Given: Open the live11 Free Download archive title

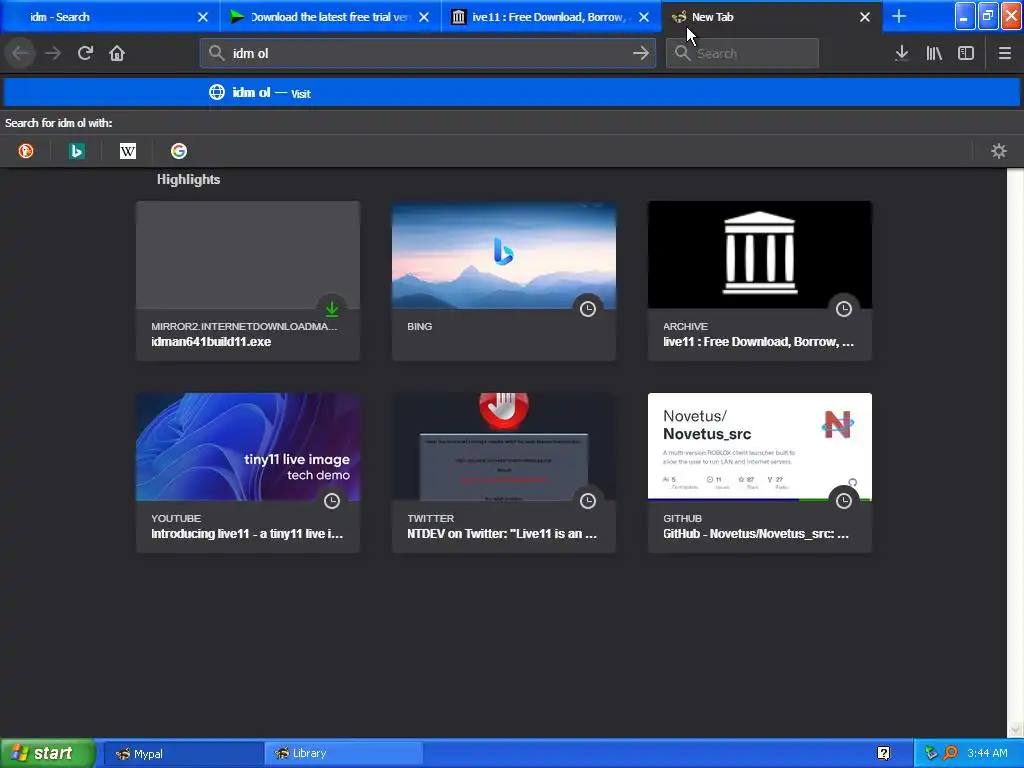Looking at the screenshot, I should click(758, 342).
